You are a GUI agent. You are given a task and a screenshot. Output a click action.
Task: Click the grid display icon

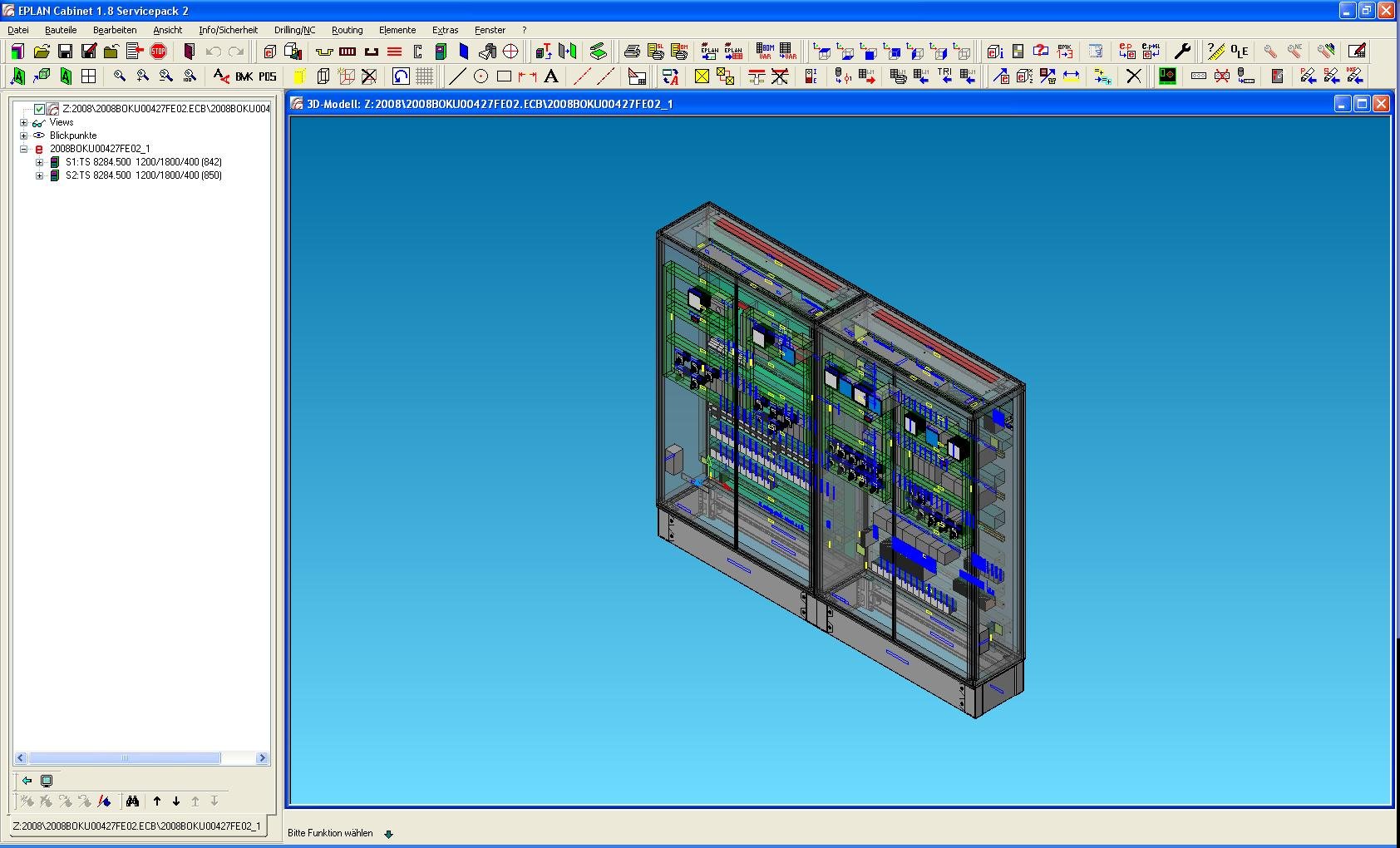pyautogui.click(x=424, y=76)
